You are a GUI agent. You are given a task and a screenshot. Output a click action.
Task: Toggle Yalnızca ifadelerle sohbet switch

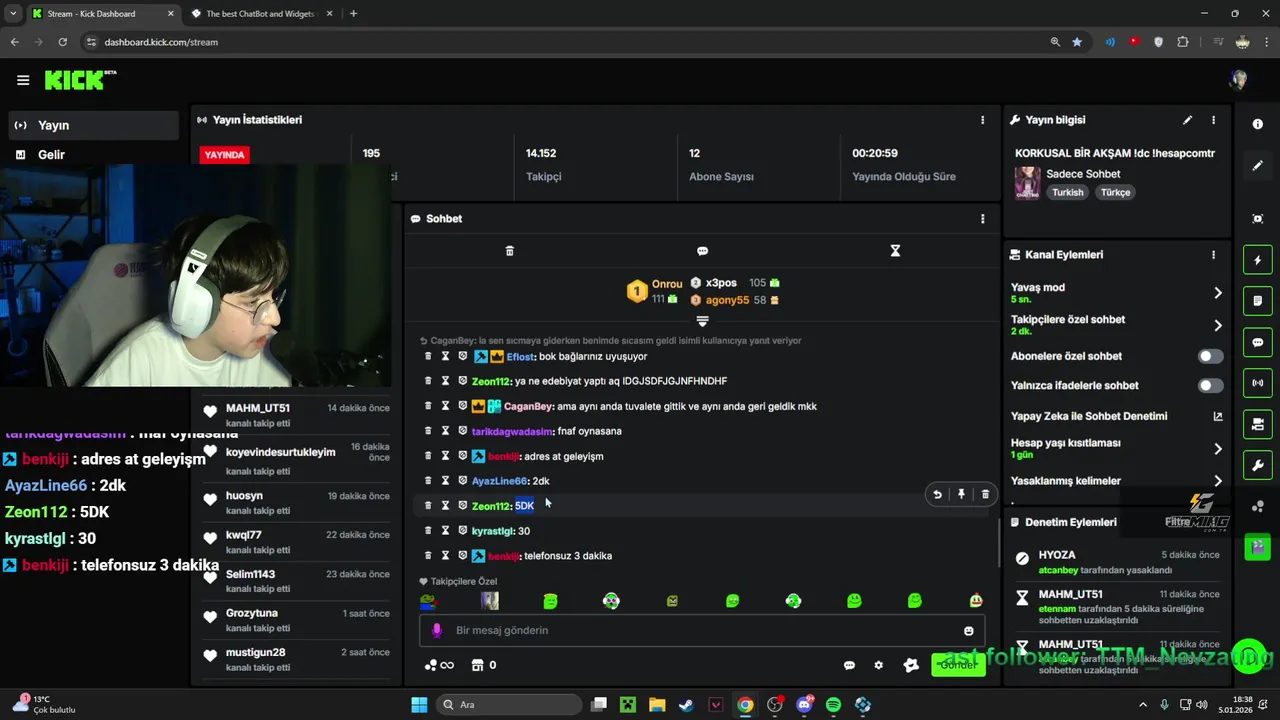point(1210,385)
